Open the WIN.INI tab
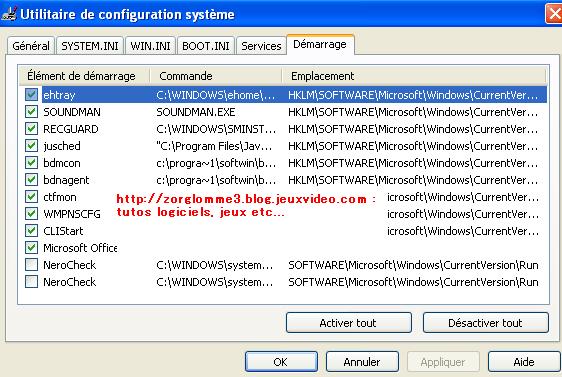 coord(150,46)
